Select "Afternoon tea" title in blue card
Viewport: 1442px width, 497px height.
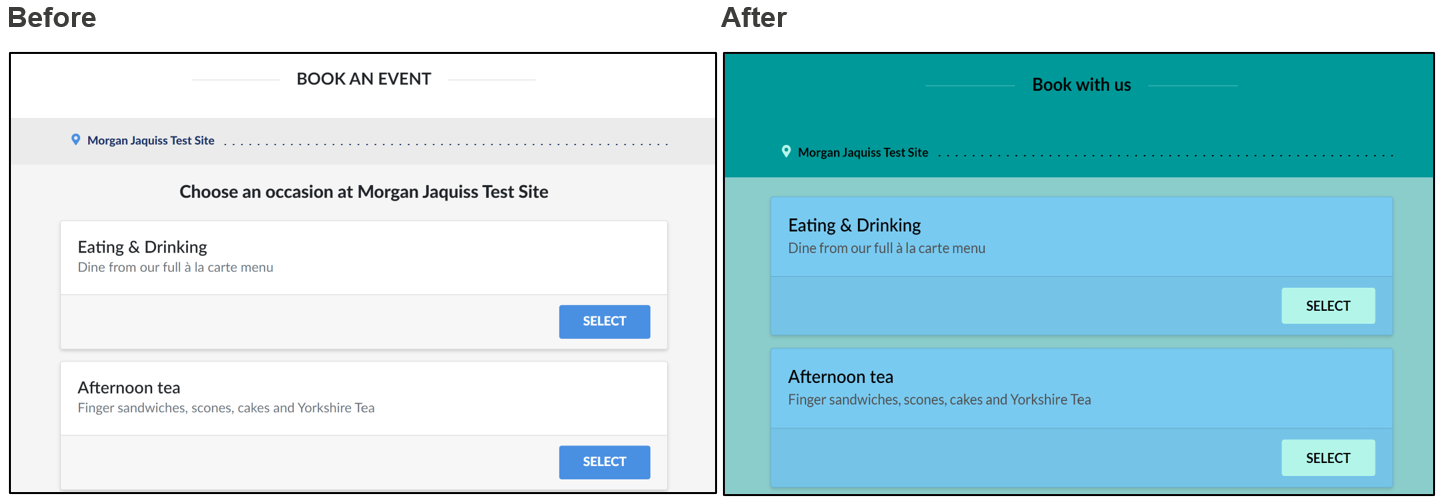tap(840, 377)
